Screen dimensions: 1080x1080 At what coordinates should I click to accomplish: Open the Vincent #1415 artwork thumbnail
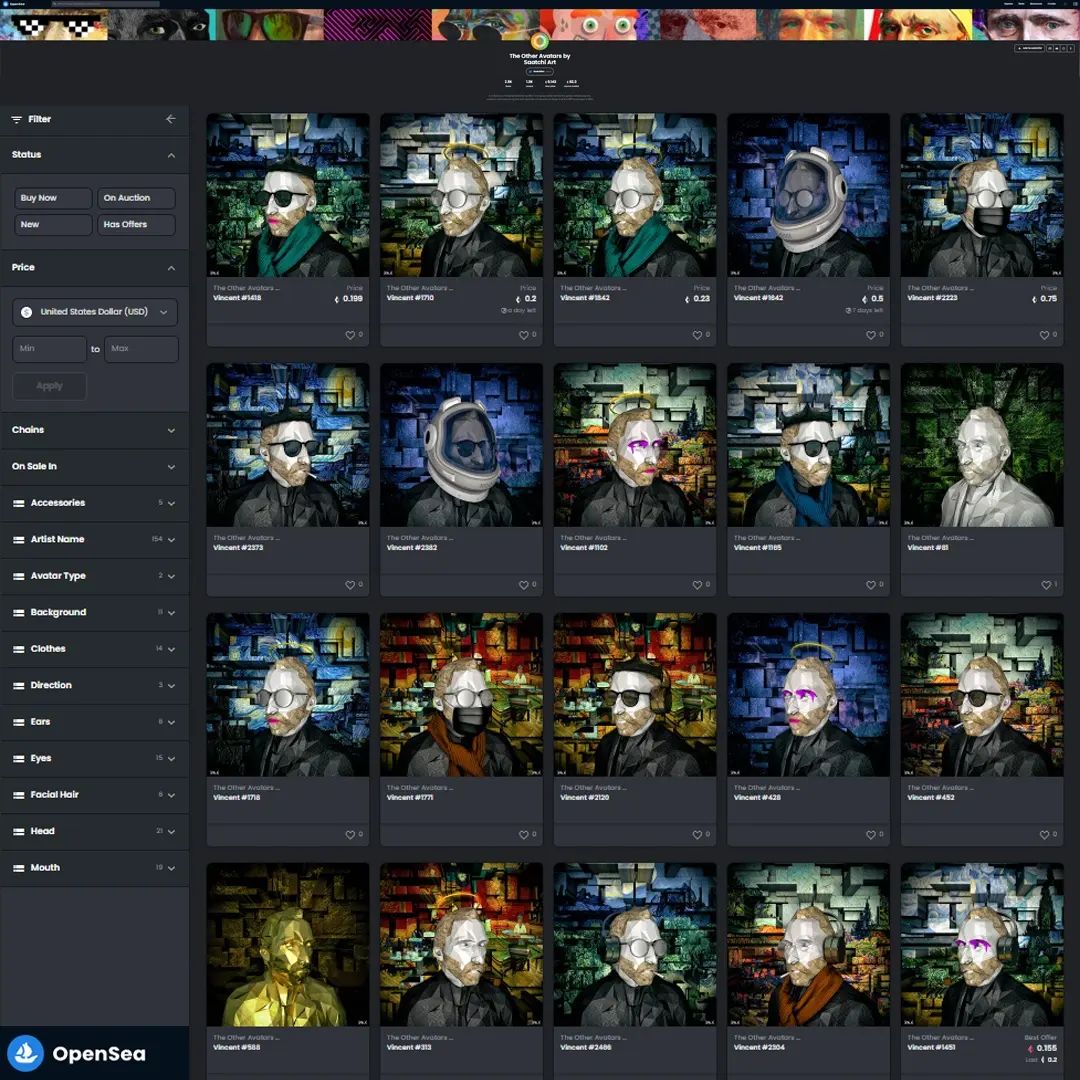(x=288, y=196)
